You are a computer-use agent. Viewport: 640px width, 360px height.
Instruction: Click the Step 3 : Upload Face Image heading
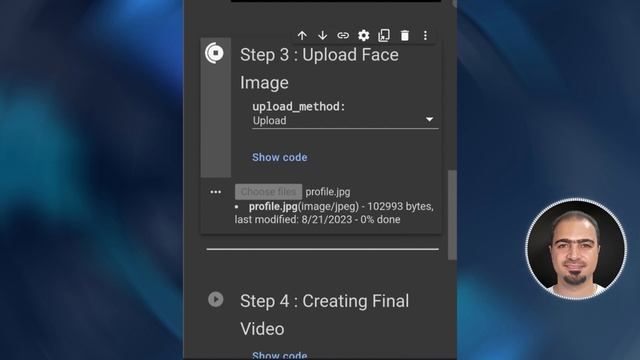319,69
